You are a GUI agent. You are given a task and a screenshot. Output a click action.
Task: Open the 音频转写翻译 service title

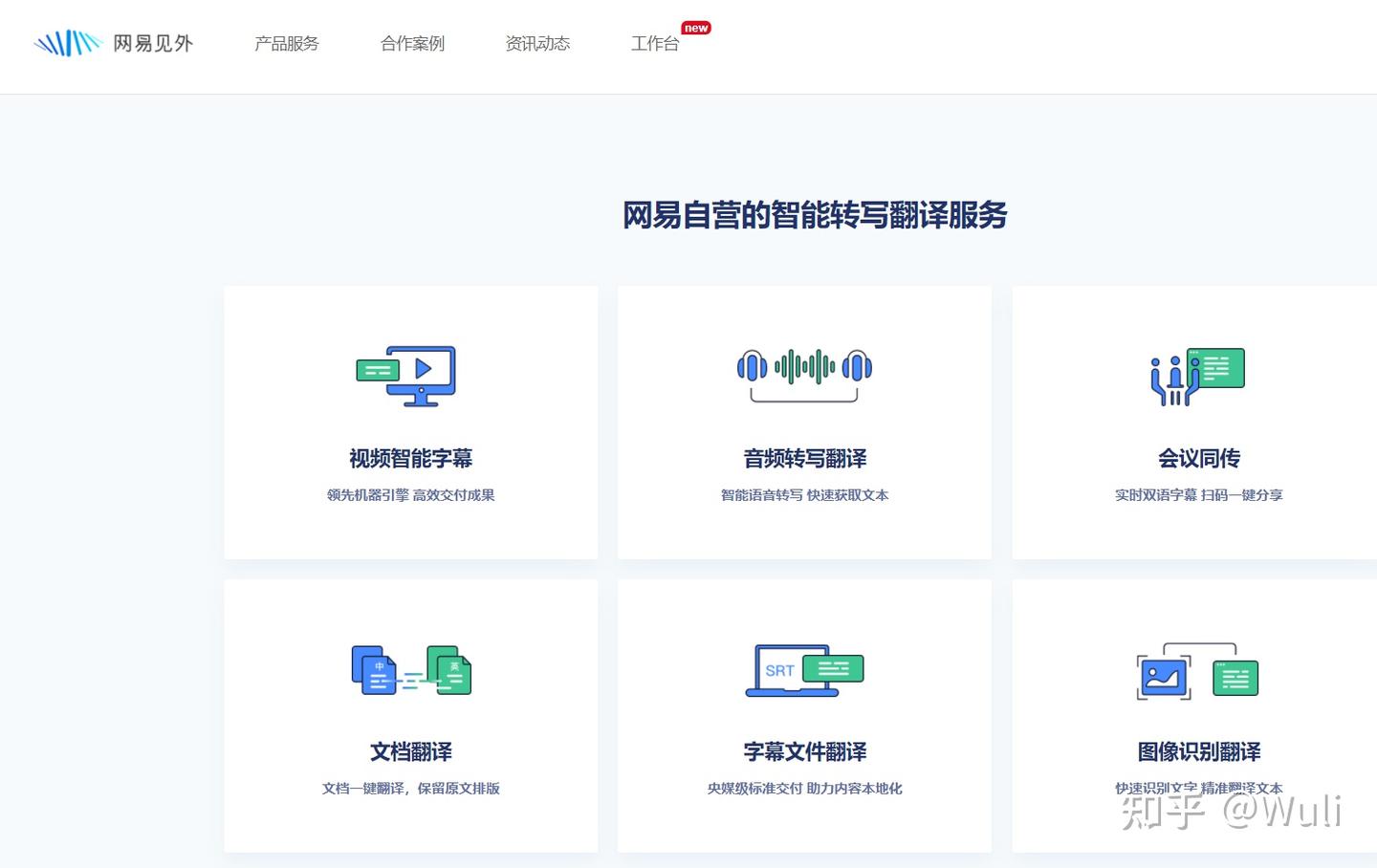(x=805, y=459)
